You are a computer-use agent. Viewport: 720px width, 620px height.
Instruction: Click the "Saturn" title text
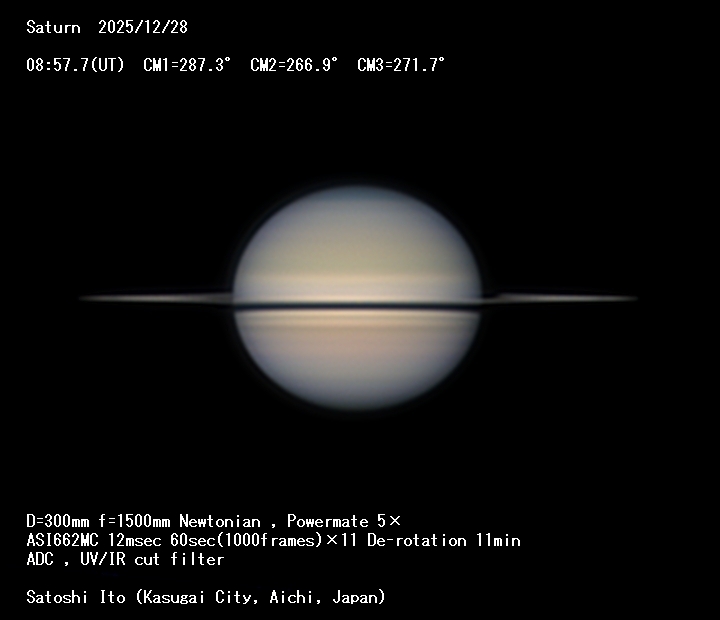(53, 27)
